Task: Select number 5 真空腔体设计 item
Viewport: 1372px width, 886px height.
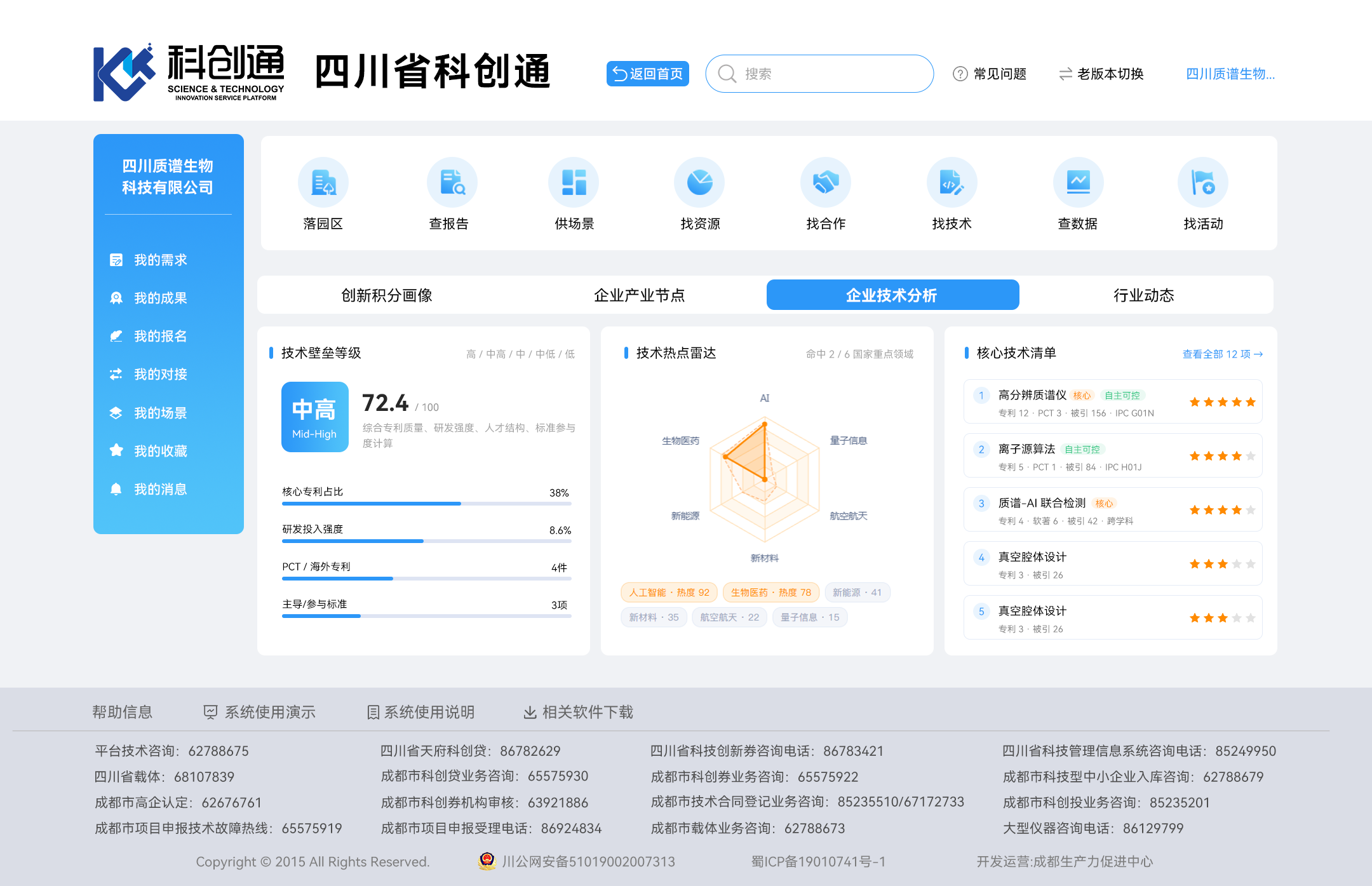Action: click(x=1113, y=617)
